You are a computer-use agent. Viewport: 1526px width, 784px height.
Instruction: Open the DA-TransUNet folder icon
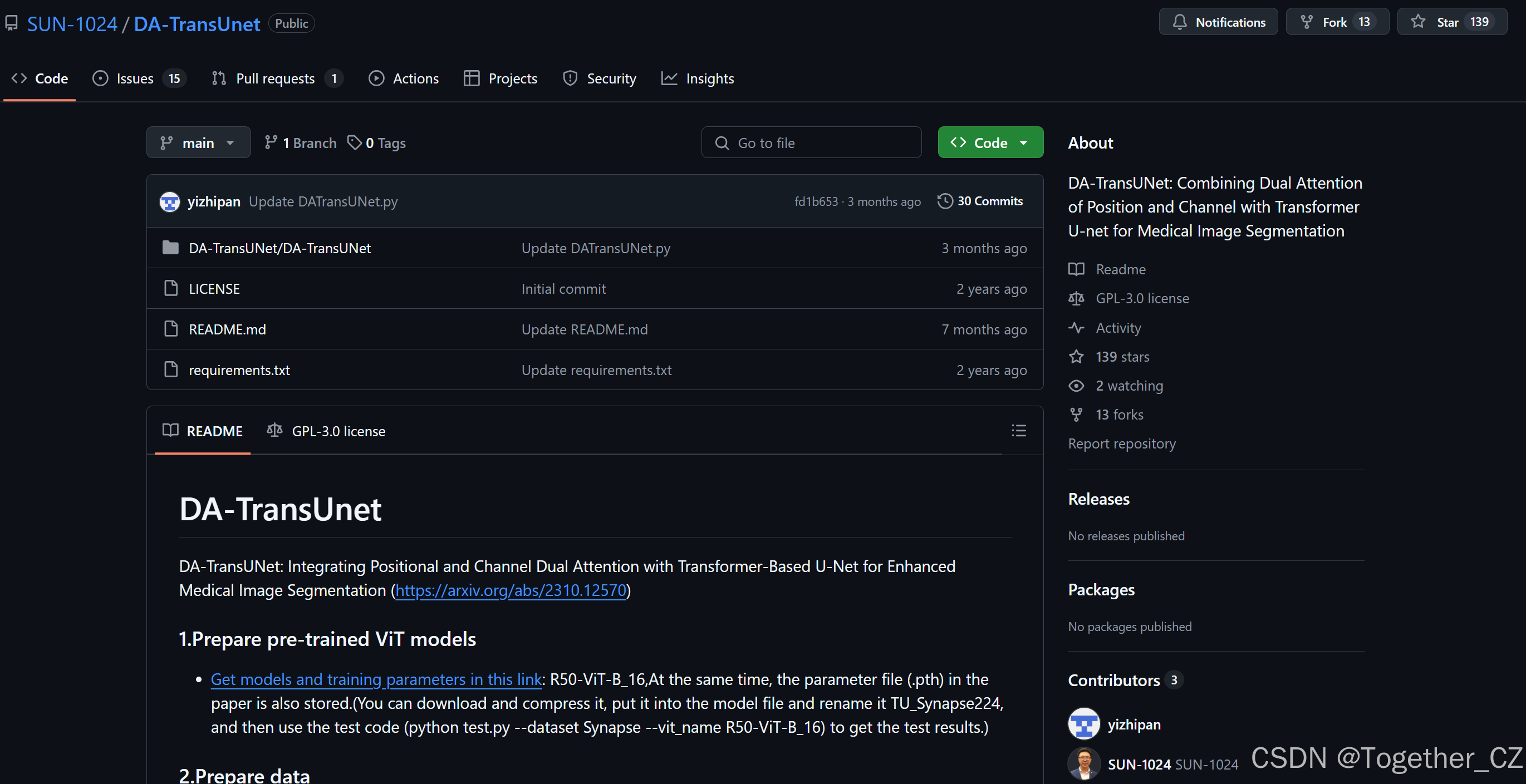170,248
